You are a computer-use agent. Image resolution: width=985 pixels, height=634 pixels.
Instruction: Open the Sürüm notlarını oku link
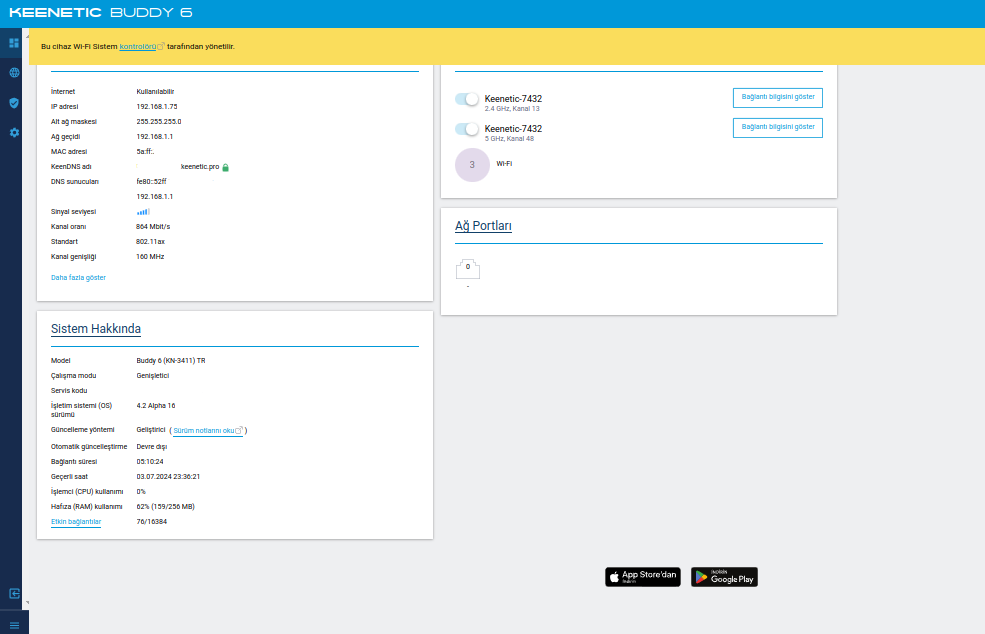[x=204, y=430]
